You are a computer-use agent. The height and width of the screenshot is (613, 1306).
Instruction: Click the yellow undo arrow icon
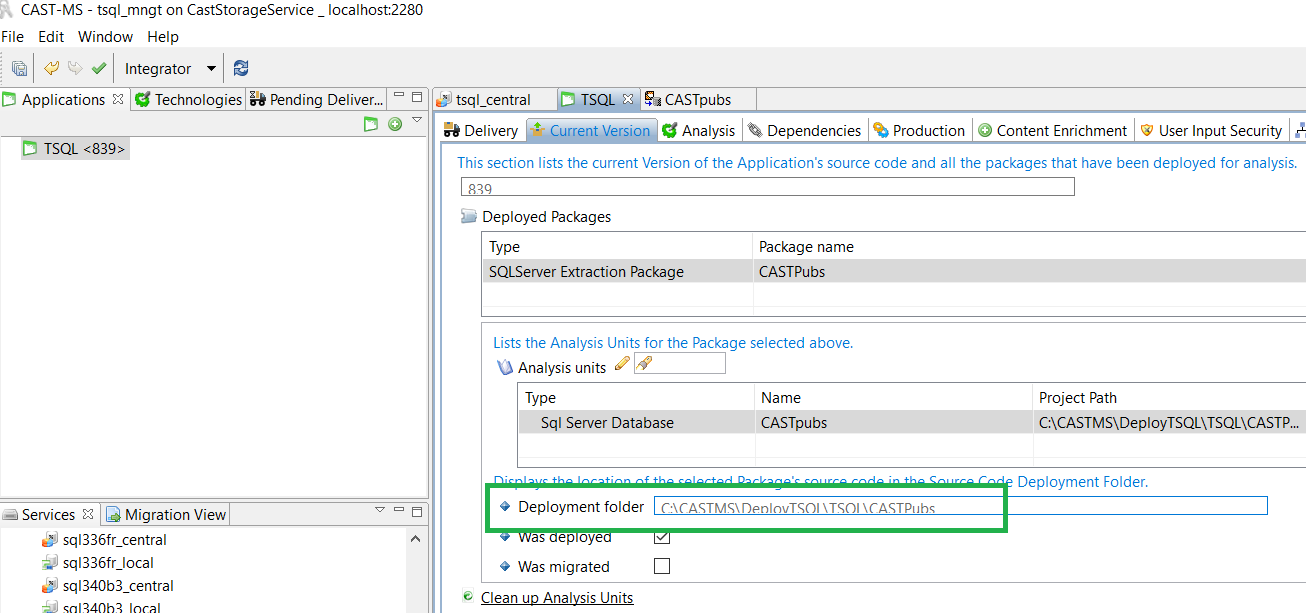51,68
